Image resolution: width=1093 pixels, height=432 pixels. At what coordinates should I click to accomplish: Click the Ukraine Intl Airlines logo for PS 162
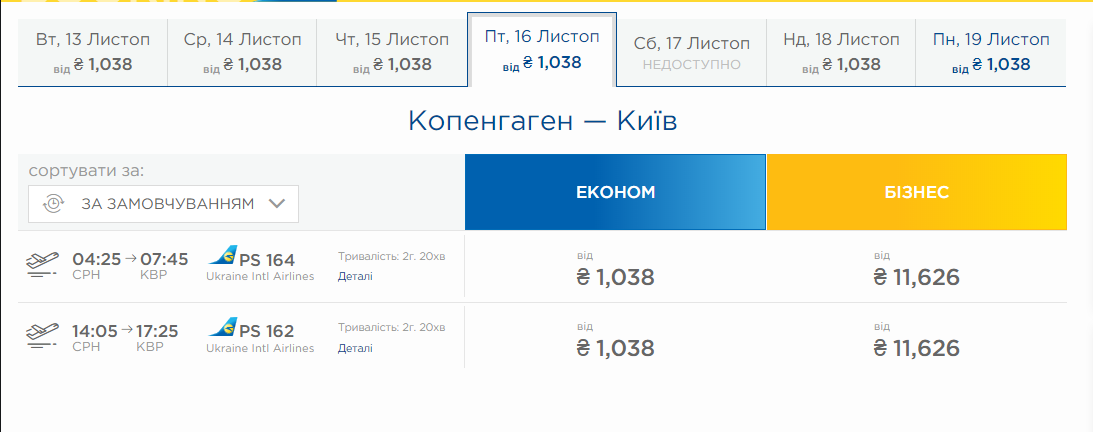(221, 328)
